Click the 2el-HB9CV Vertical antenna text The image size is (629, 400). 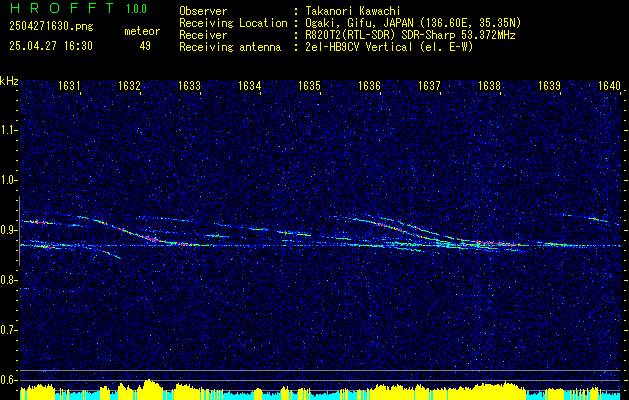click(389, 47)
